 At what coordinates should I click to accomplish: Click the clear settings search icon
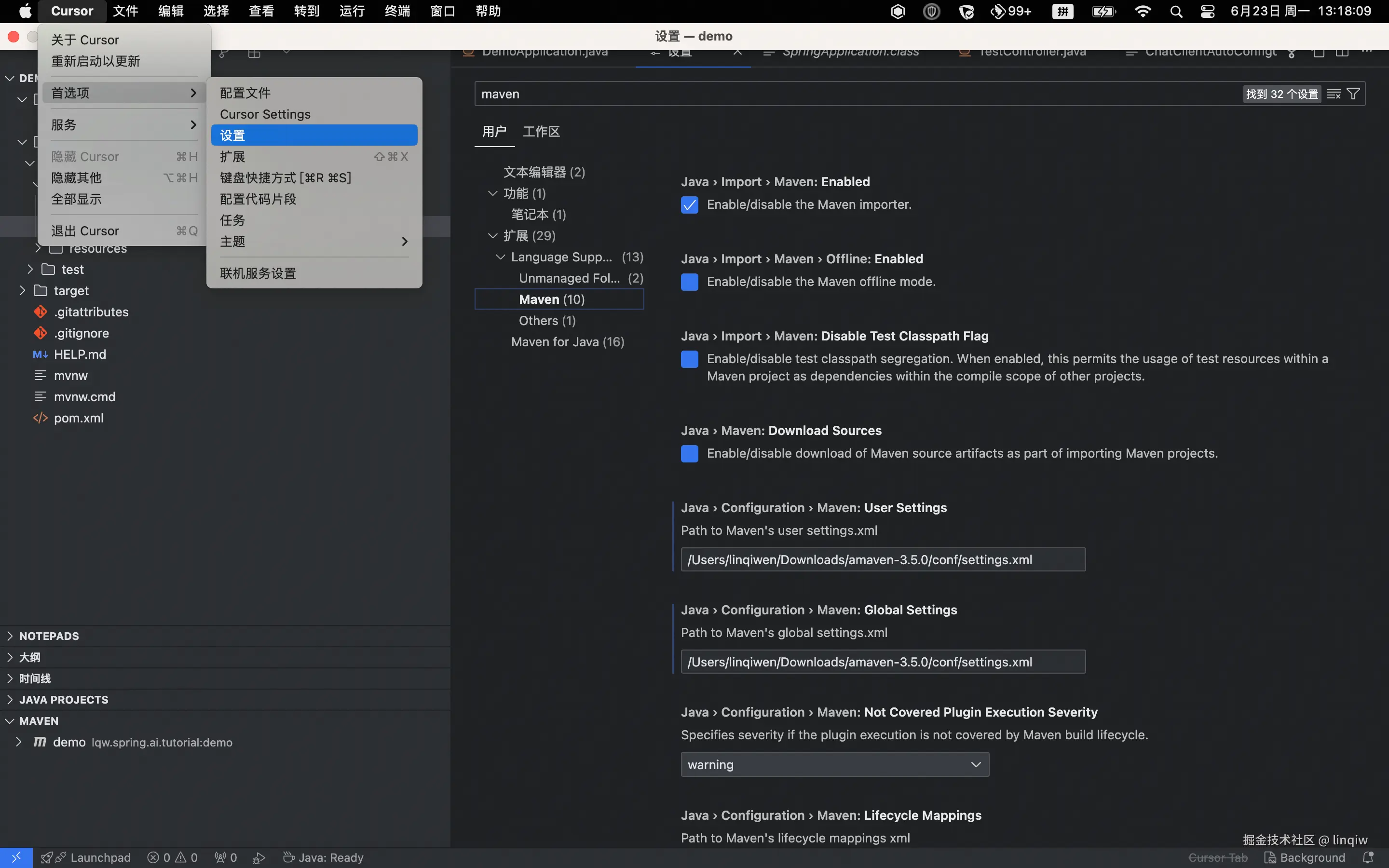pos(1334,94)
